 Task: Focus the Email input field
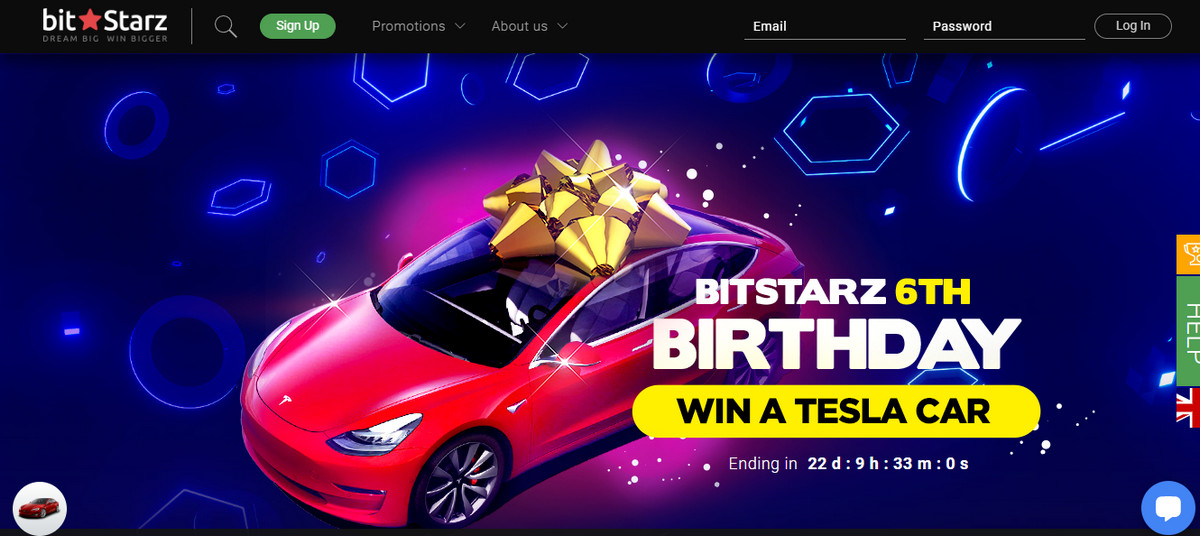click(824, 26)
